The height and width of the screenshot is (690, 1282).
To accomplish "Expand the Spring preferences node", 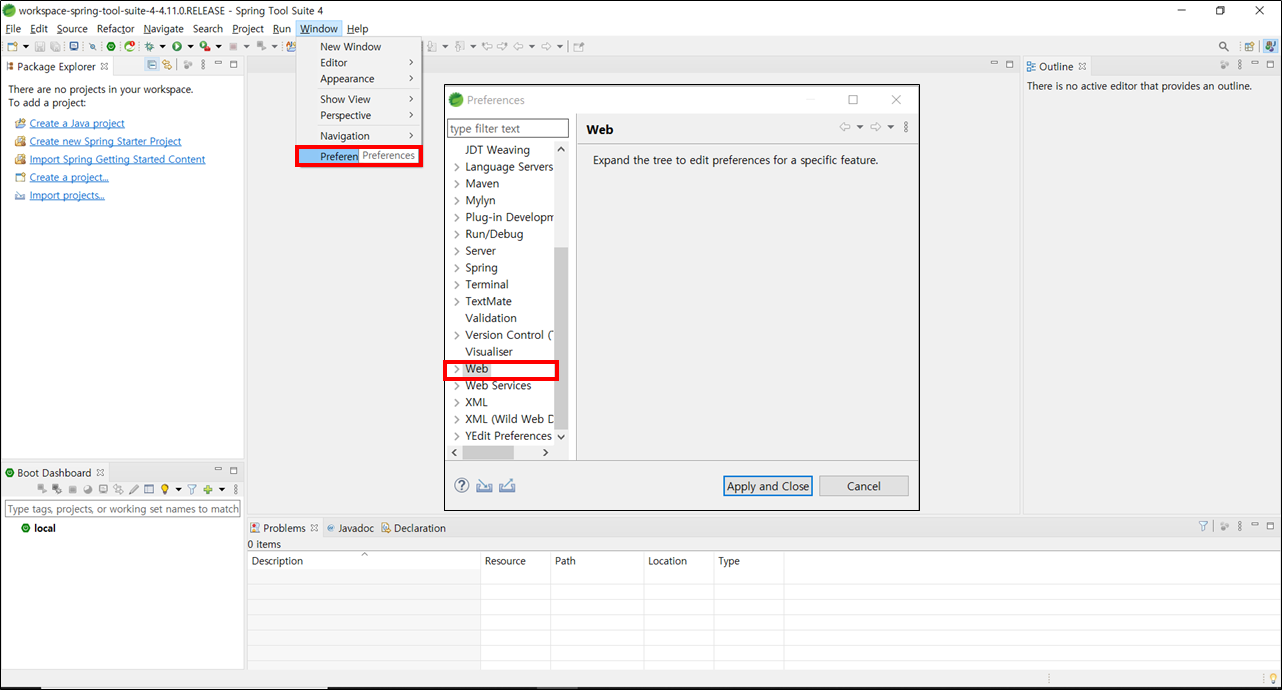I will pos(456,268).
